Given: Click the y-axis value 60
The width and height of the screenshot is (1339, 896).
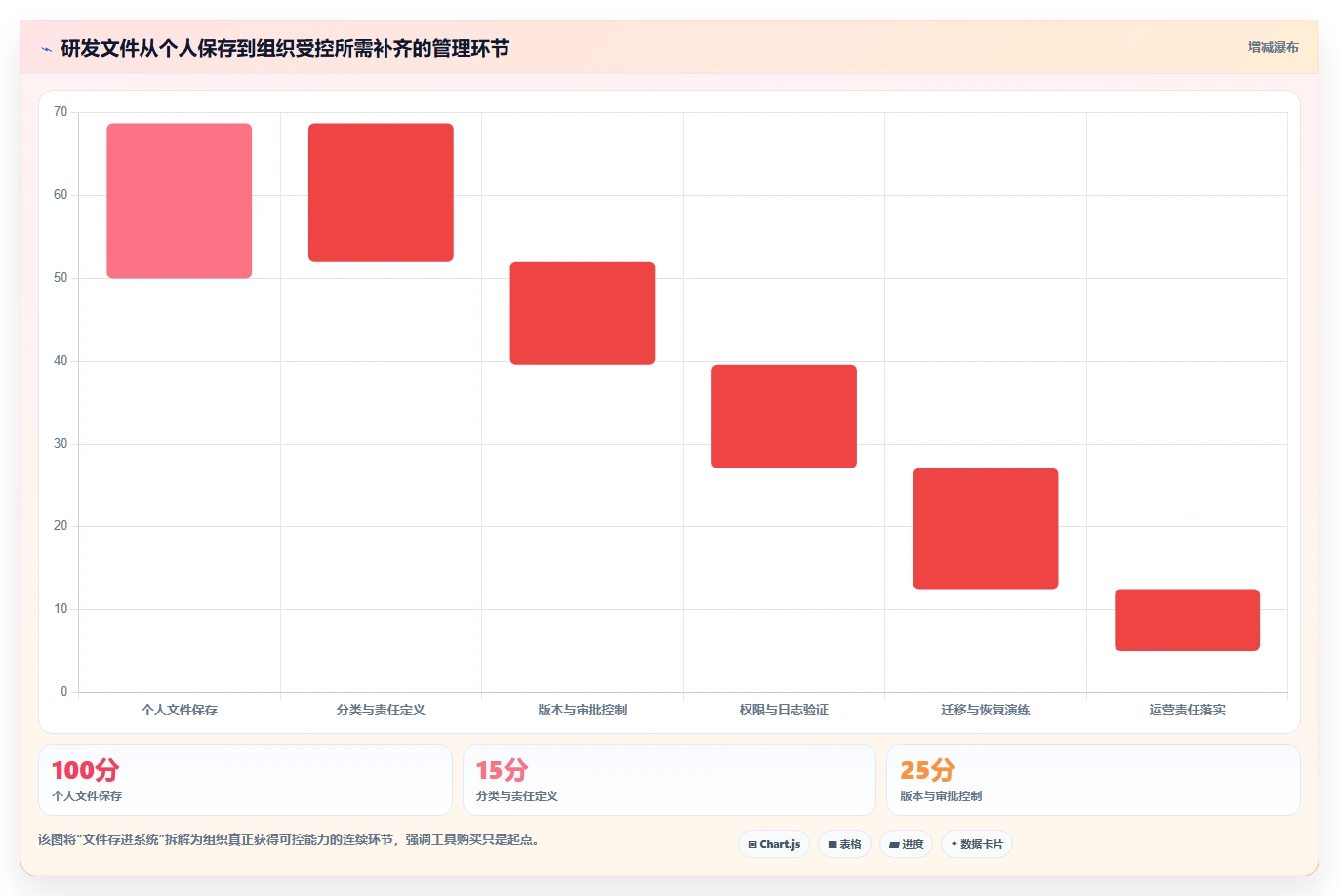Looking at the screenshot, I should [61, 195].
